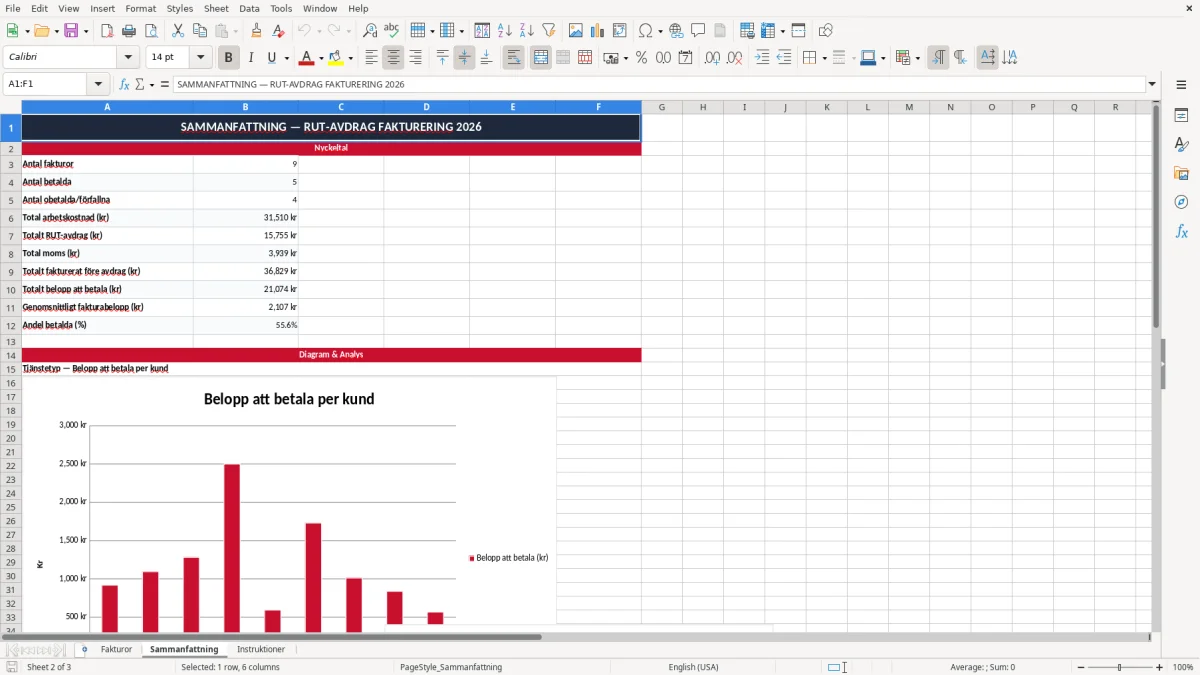Open sidebar Navigator compass icon
This screenshot has height=675, width=1200.
(1181, 202)
